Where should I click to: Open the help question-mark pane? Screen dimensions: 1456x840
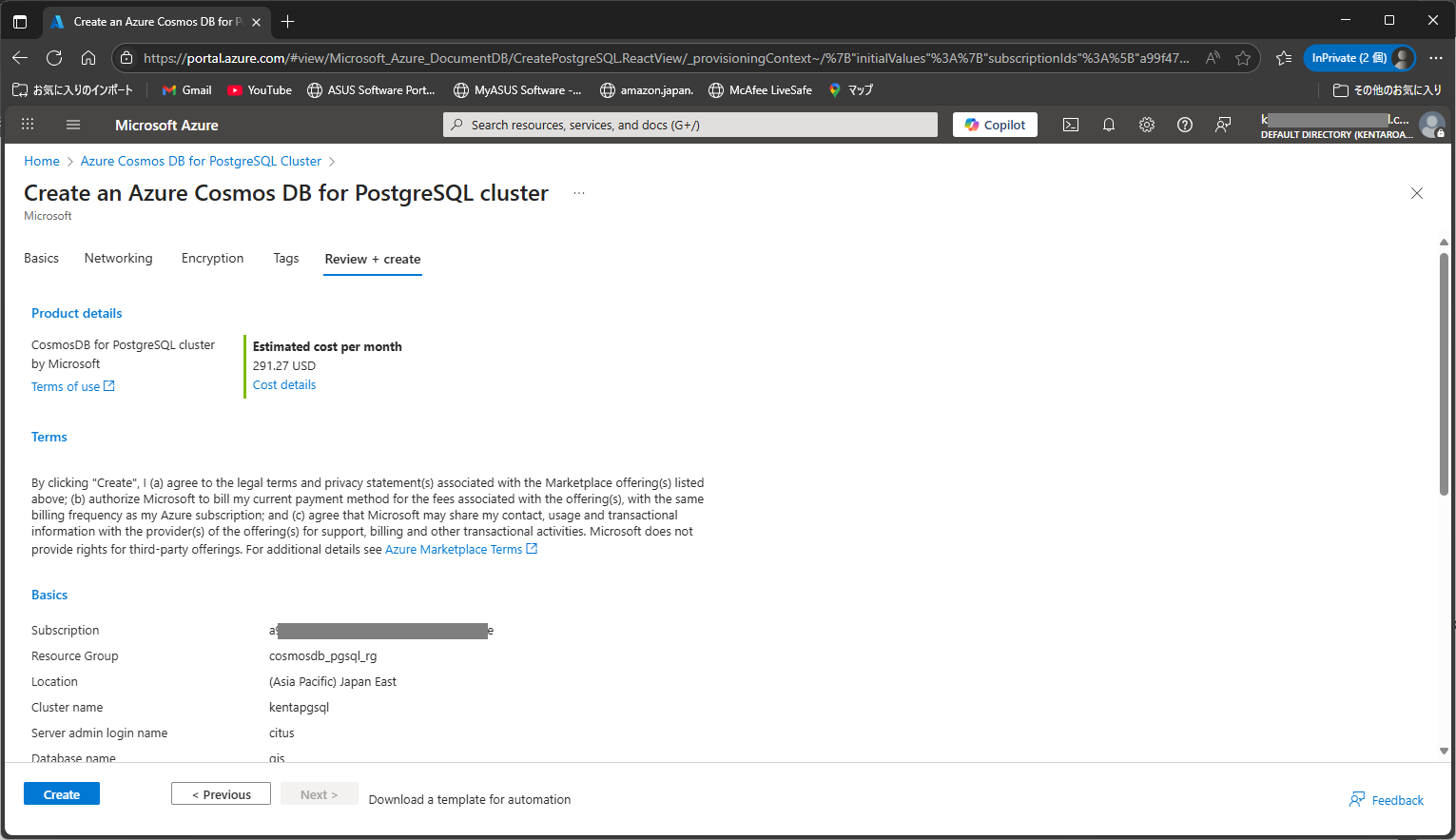1184,125
